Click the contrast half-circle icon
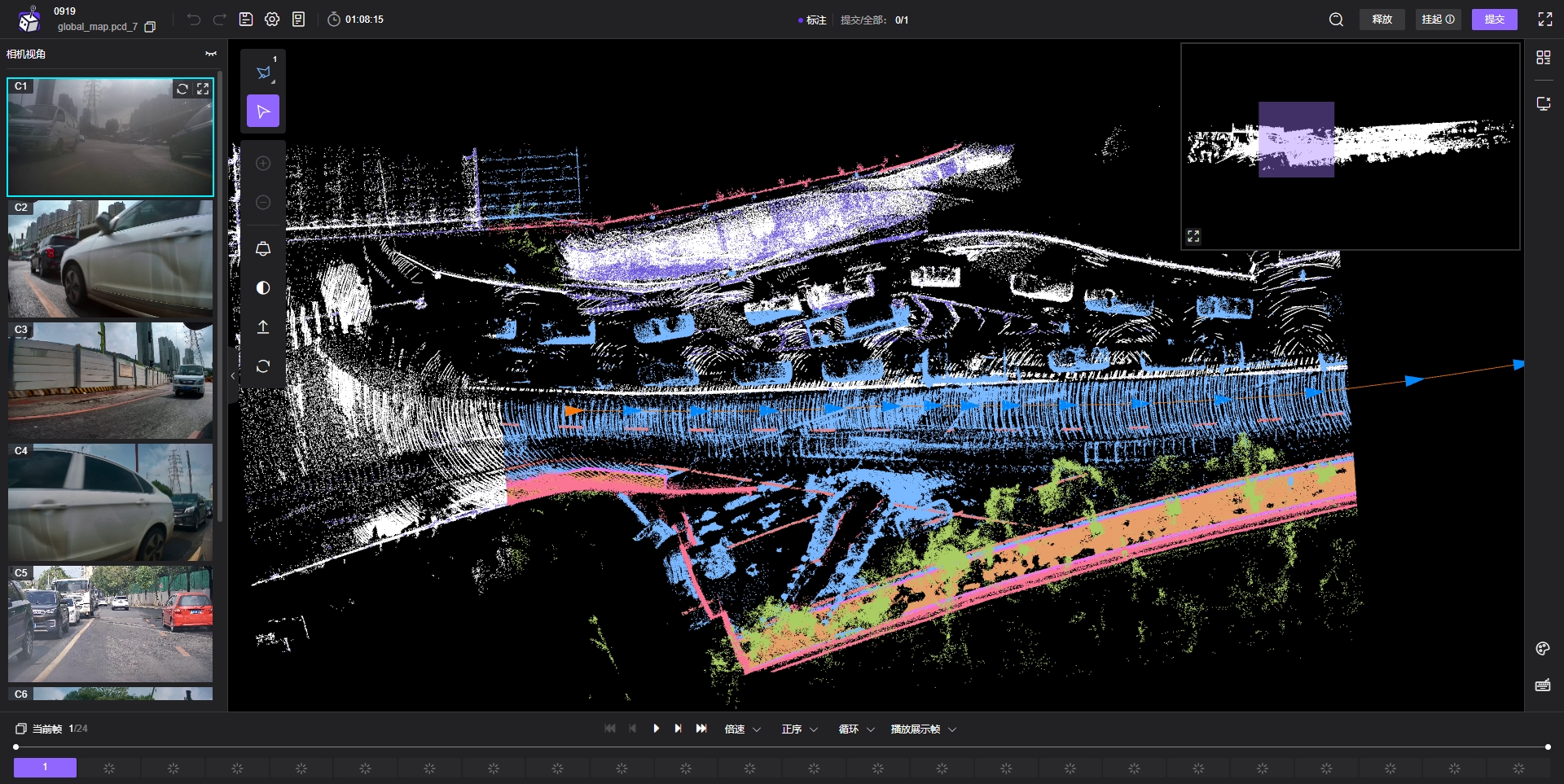 click(x=263, y=287)
